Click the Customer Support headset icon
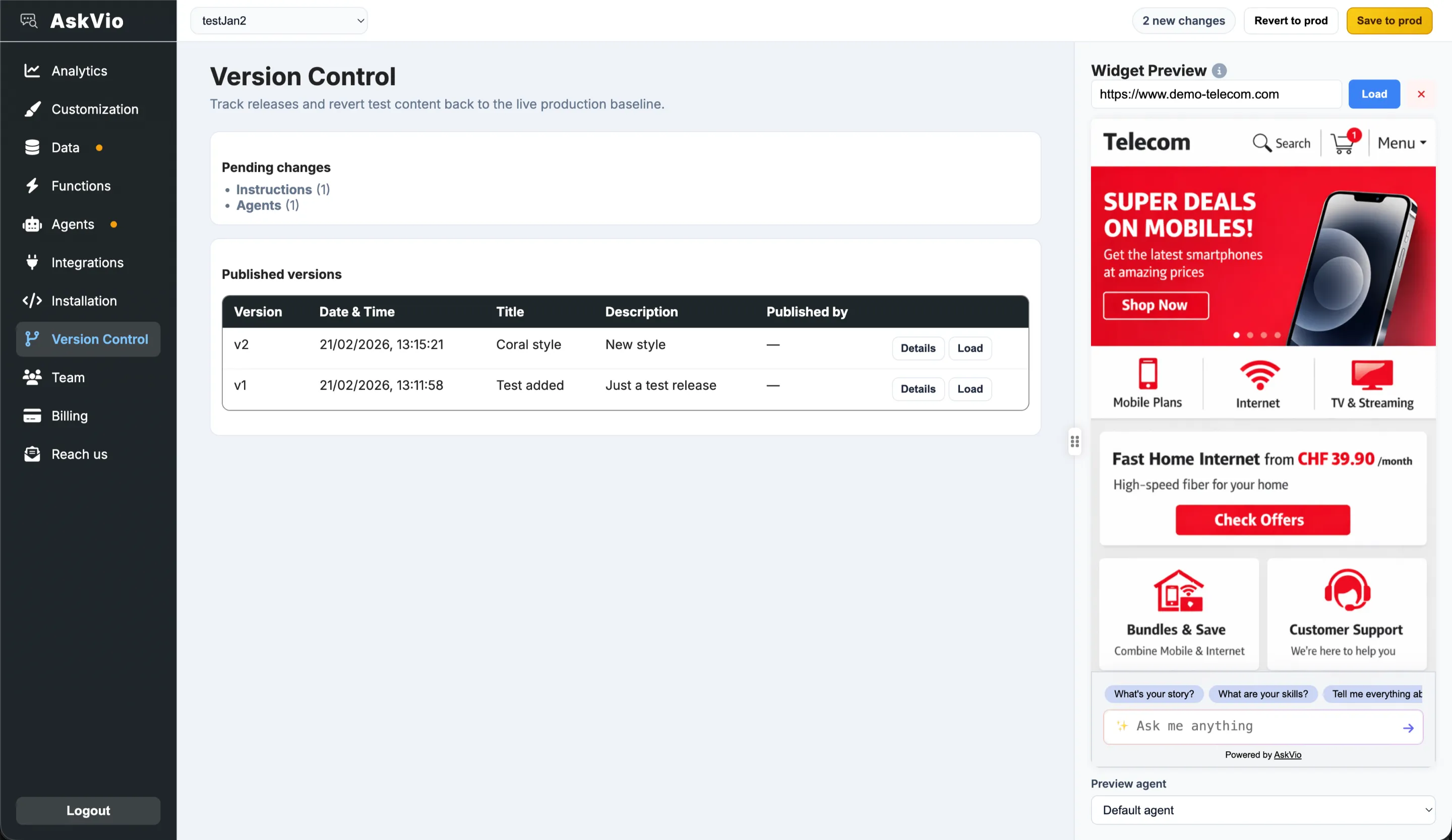Image resolution: width=1452 pixels, height=840 pixels. pyautogui.click(x=1347, y=590)
